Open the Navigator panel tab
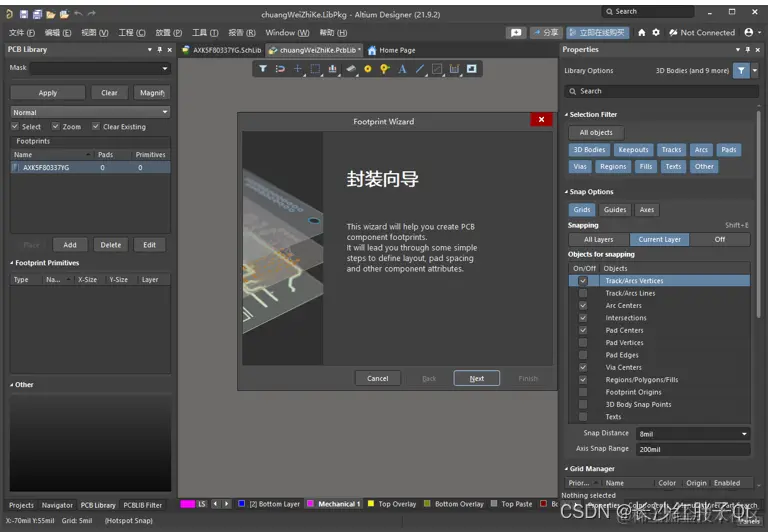This screenshot has width=768, height=532. pyautogui.click(x=57, y=505)
